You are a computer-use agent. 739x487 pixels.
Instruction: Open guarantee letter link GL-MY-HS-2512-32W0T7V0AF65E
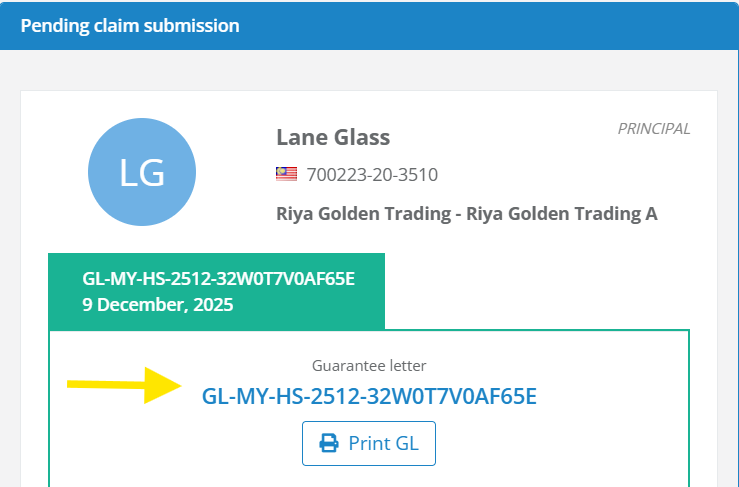369,396
